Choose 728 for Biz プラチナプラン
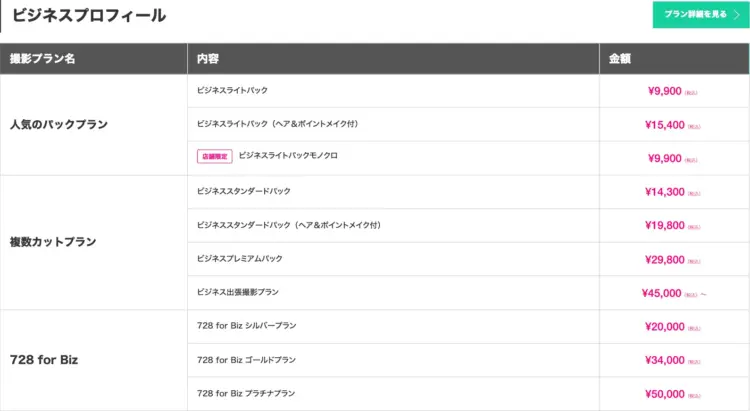Viewport: 750px width, 411px height. (246, 393)
